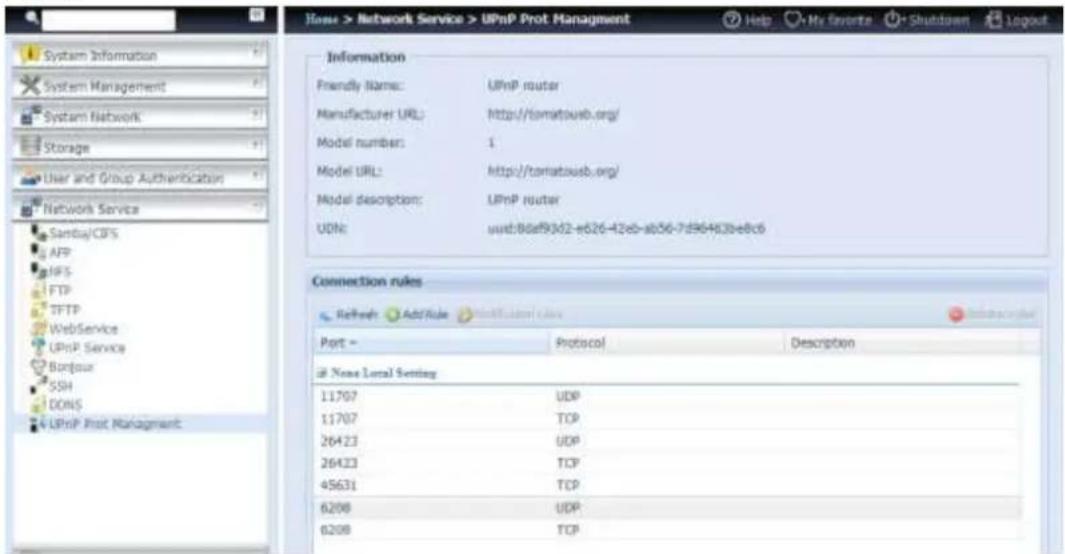The height and width of the screenshot is (554, 1065).
Task: Click the NFS tree icon
Action: [x=39, y=271]
